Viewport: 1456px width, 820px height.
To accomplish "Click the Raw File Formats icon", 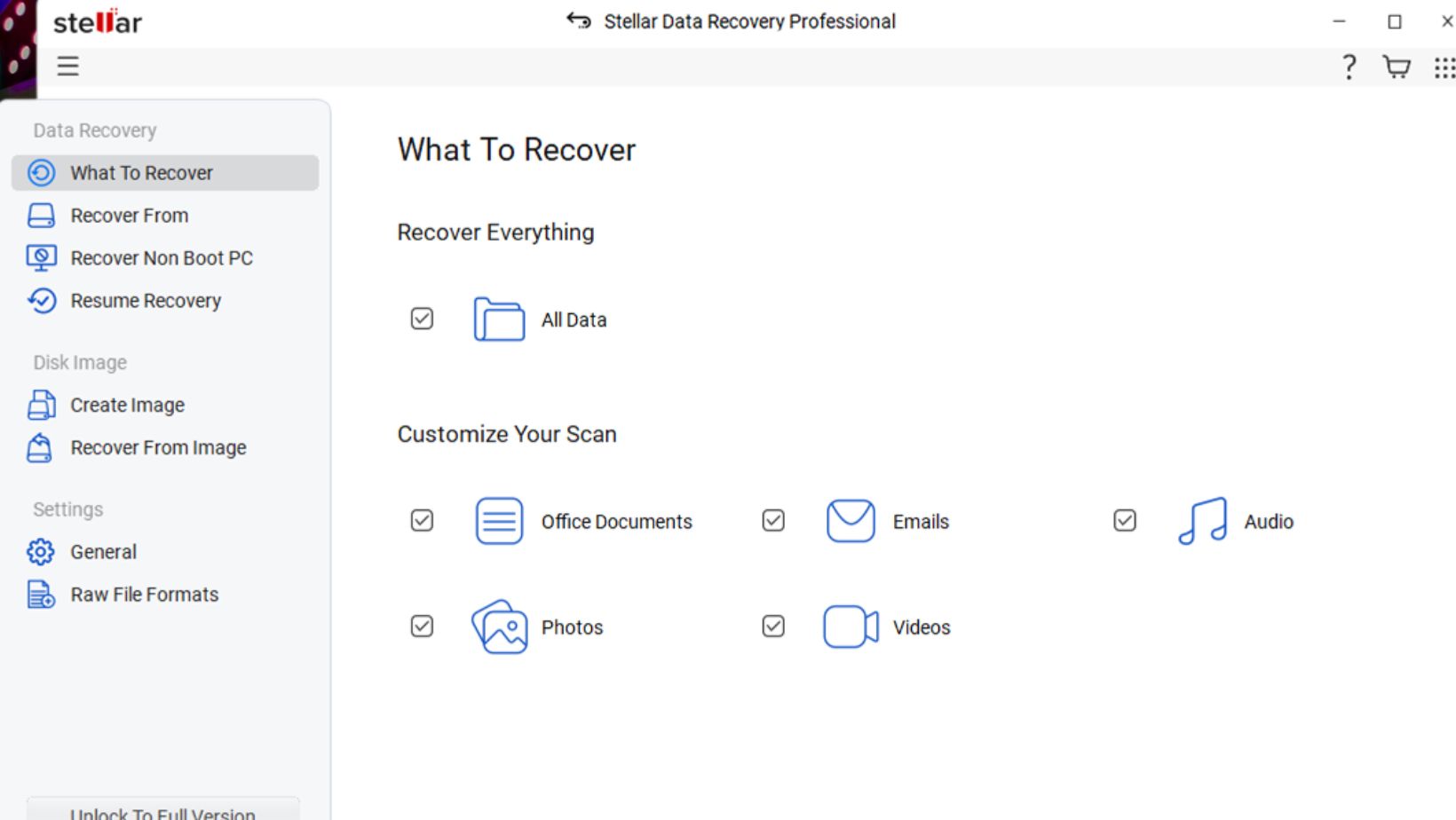I will (41, 594).
